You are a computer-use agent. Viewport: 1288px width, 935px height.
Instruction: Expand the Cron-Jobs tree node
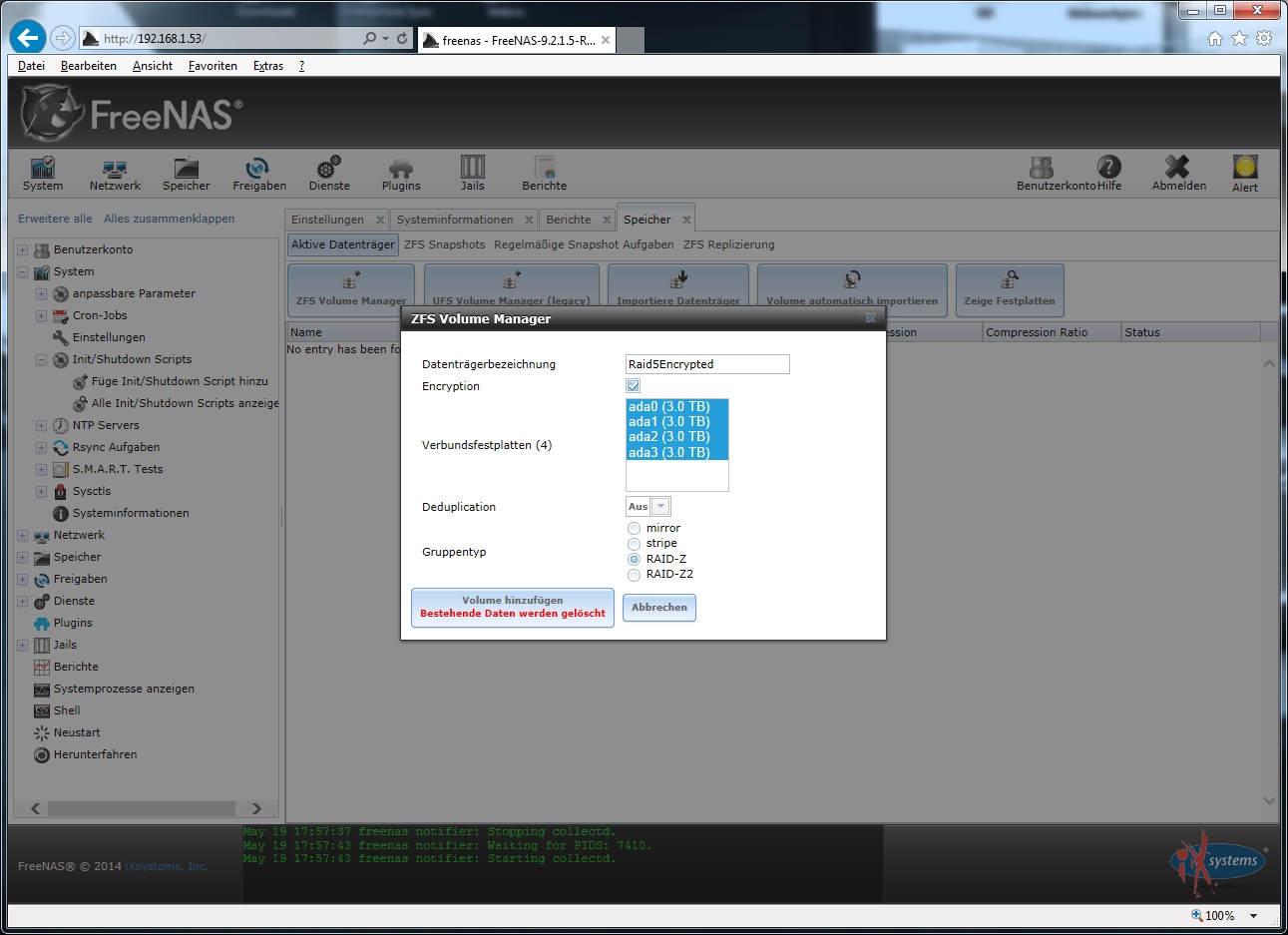[x=41, y=315]
